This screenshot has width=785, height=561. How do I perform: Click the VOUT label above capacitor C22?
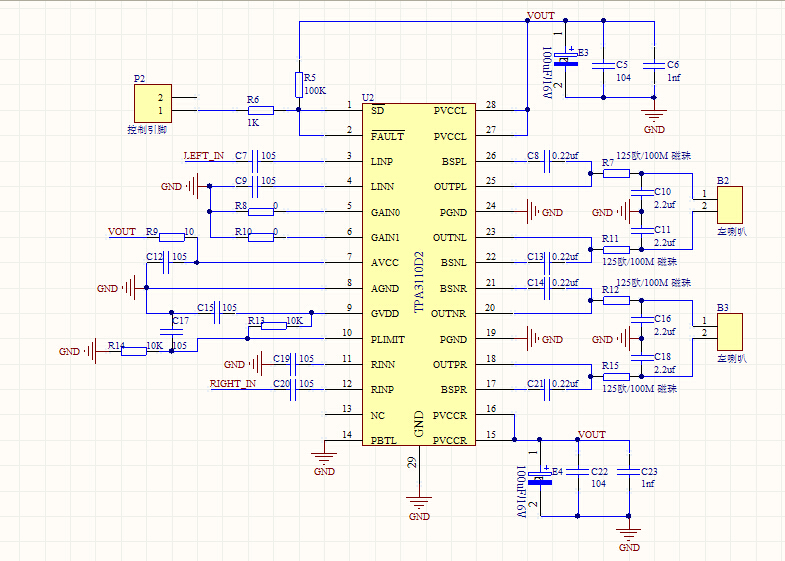pos(592,435)
